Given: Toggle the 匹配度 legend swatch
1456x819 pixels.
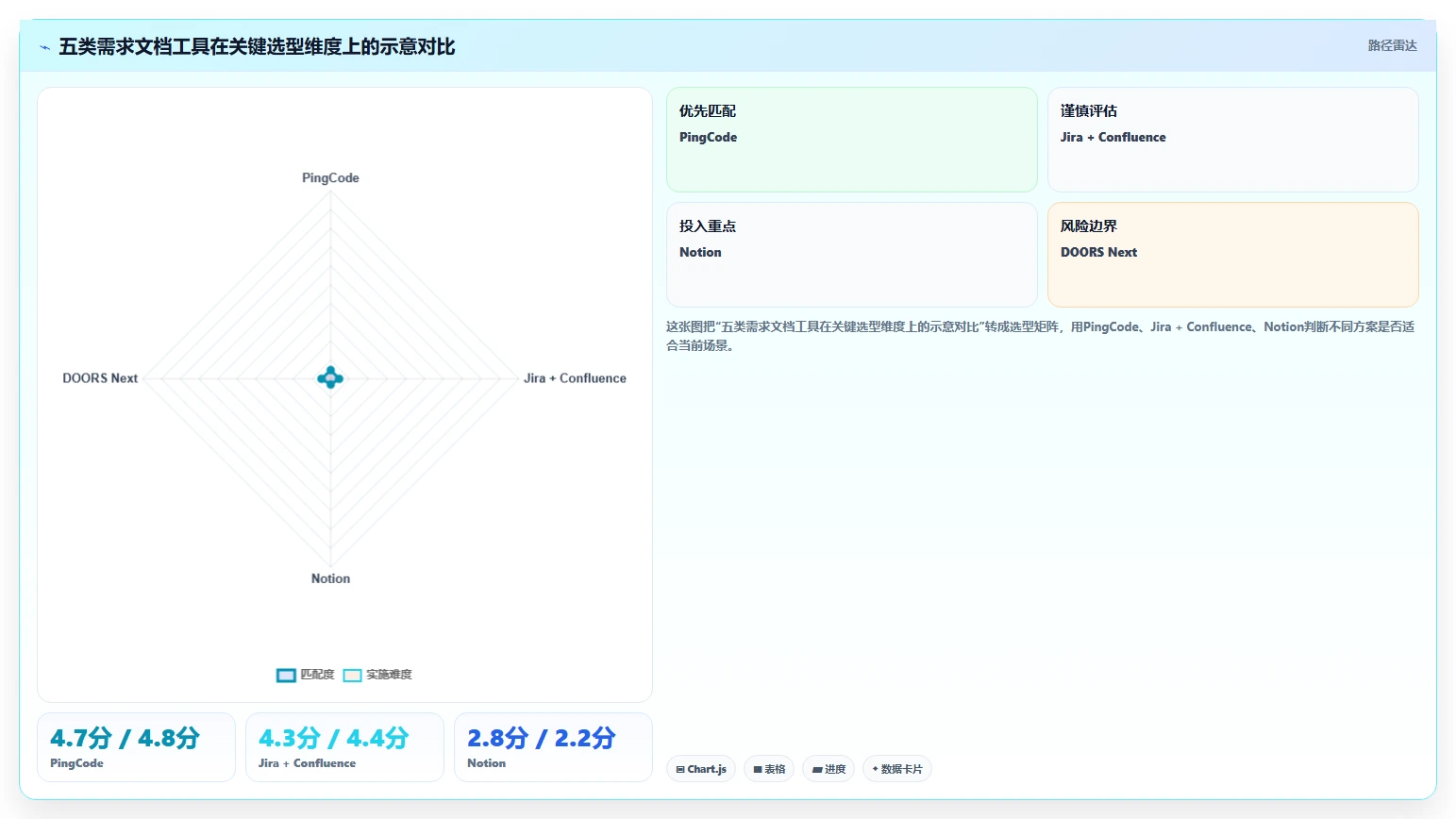Looking at the screenshot, I should point(286,675).
